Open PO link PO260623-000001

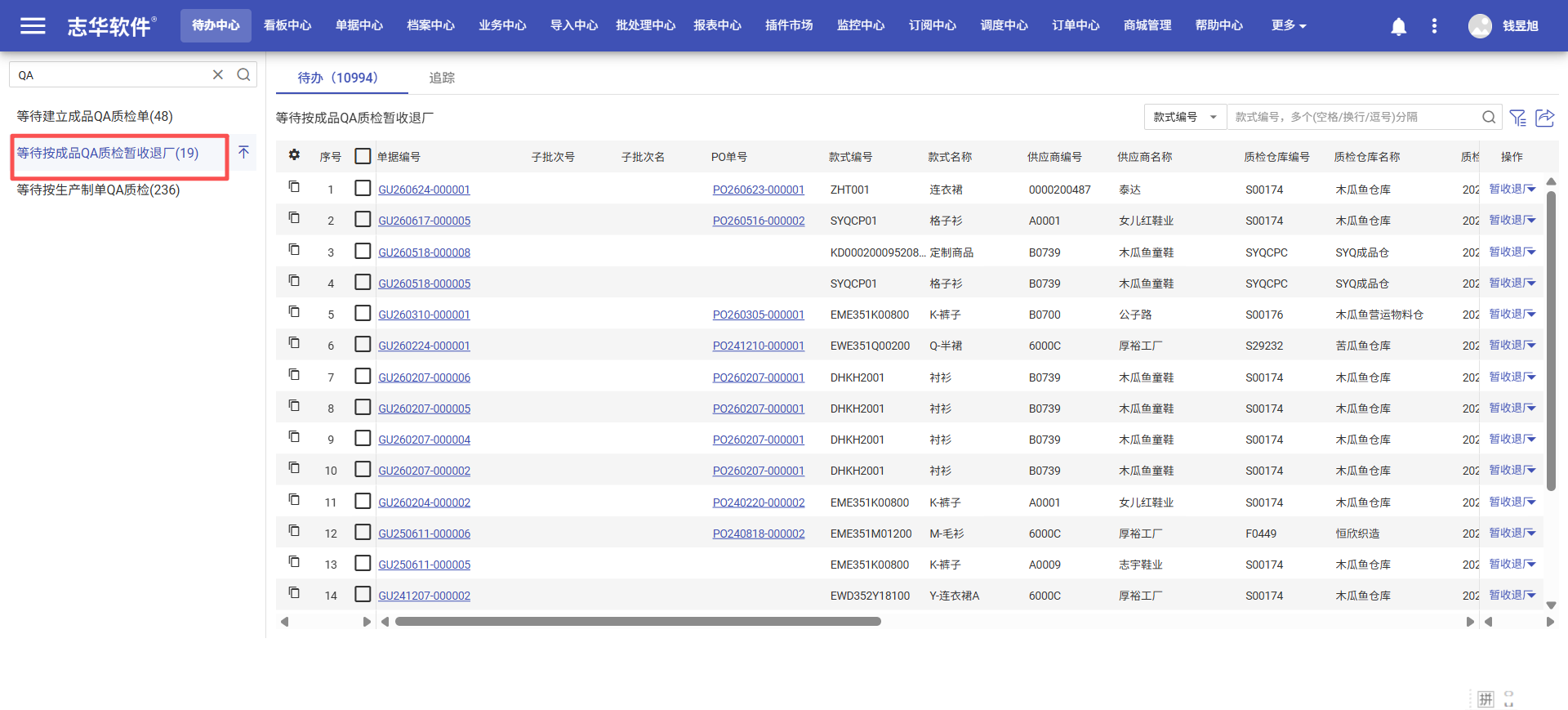(758, 190)
